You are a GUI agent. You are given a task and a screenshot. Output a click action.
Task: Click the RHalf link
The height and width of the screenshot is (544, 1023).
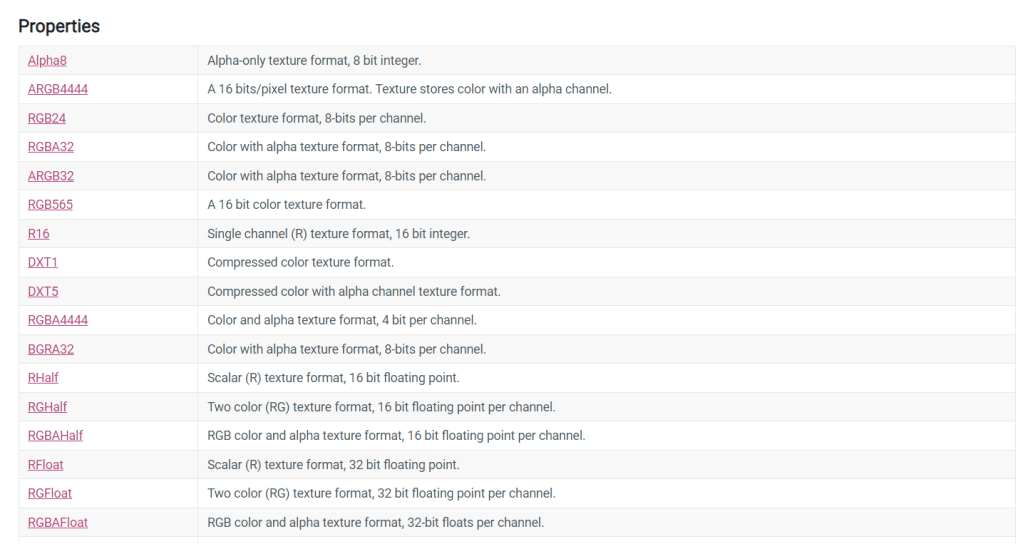(43, 378)
